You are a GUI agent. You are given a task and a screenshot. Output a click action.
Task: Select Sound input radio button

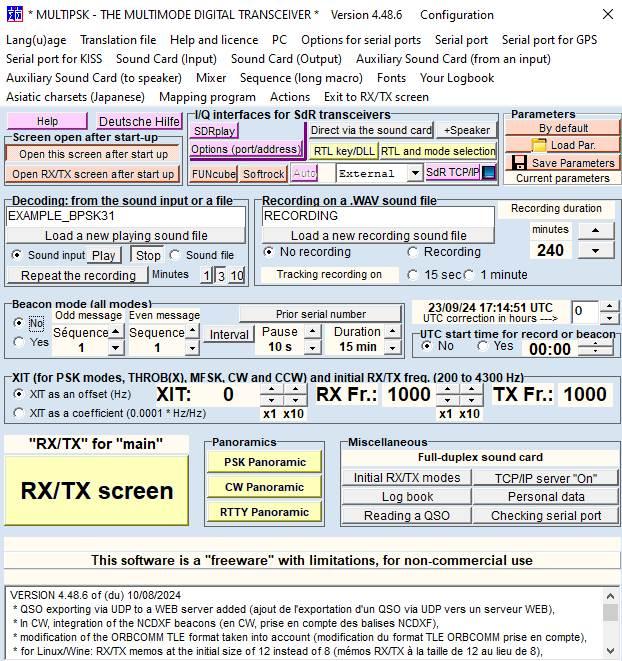point(16,255)
